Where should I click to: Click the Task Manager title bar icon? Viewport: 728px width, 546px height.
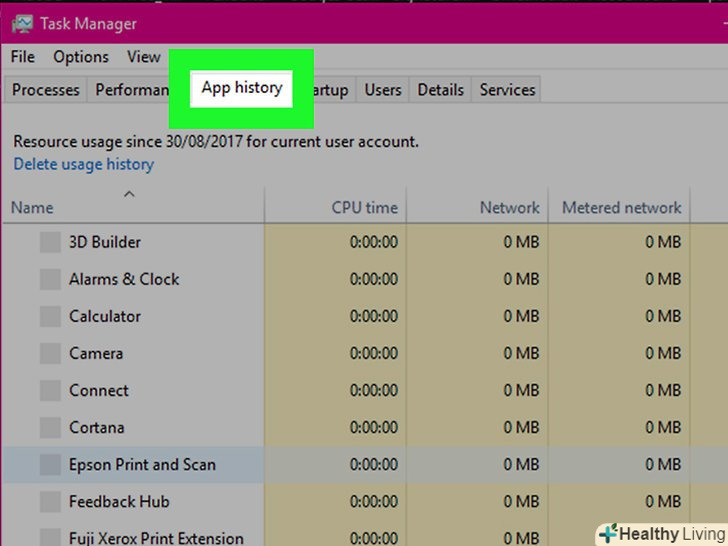(22, 23)
